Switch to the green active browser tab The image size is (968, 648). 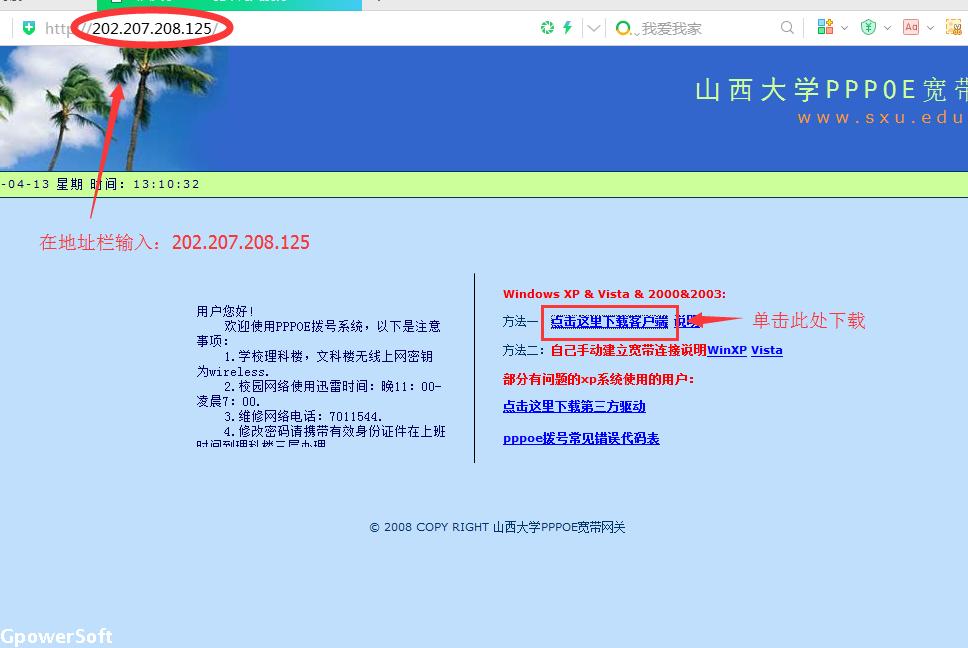pos(230,4)
